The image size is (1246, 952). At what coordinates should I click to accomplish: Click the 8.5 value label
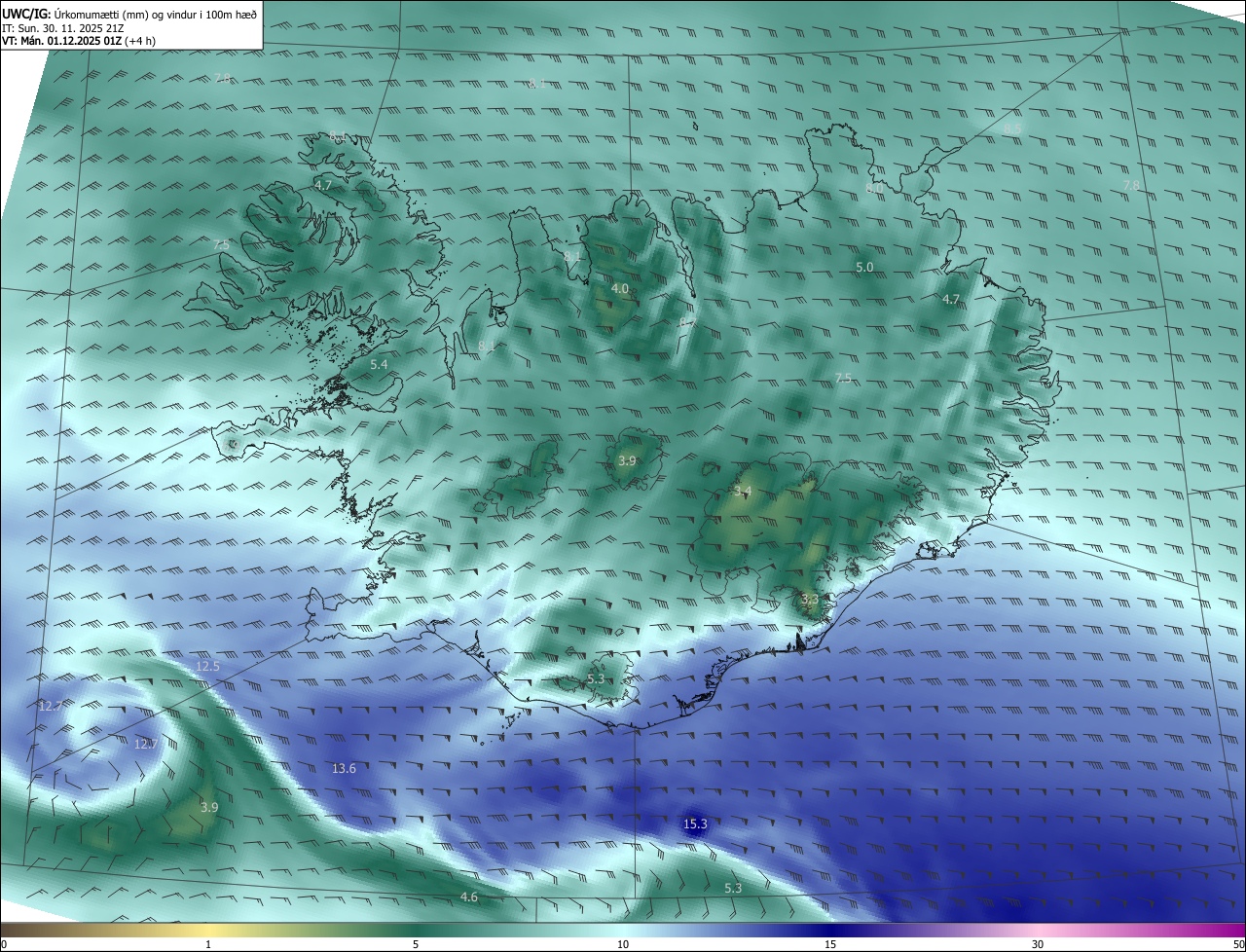(1012, 129)
